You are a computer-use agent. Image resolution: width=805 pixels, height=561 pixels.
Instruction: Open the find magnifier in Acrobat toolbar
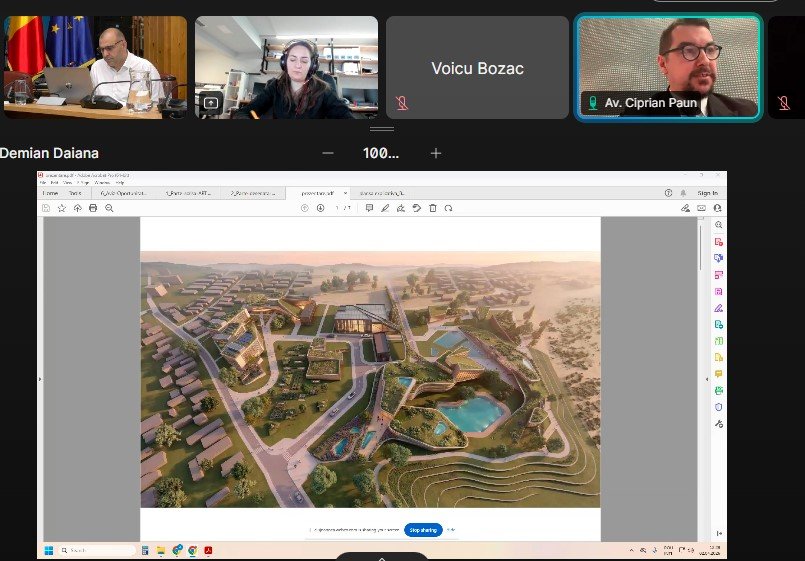(x=109, y=208)
